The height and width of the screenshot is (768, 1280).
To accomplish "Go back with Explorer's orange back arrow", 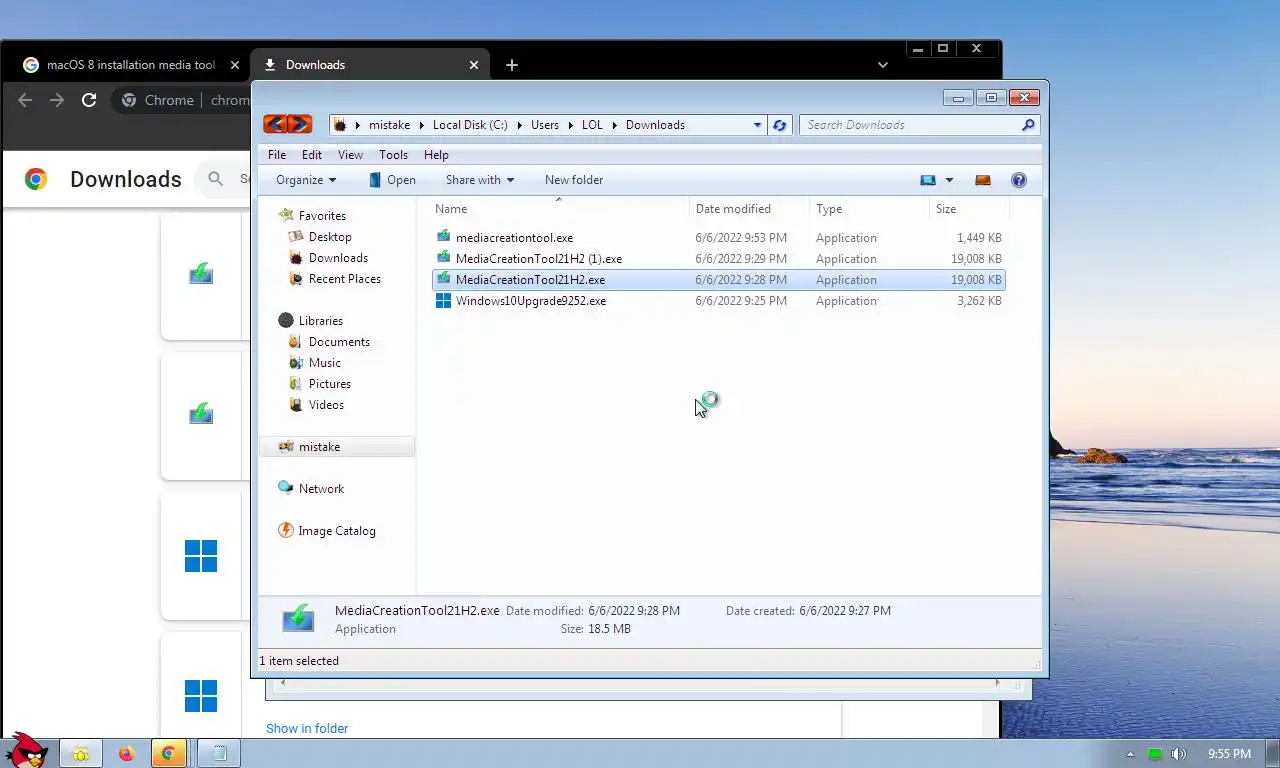I will click(275, 125).
